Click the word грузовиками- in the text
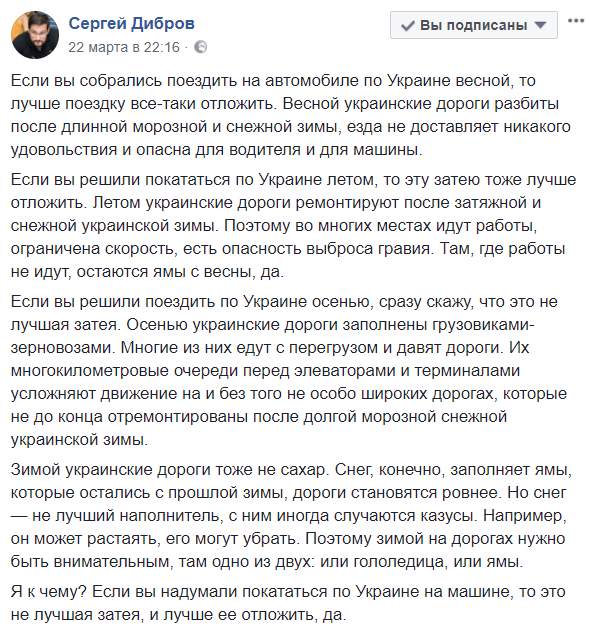 [483, 325]
